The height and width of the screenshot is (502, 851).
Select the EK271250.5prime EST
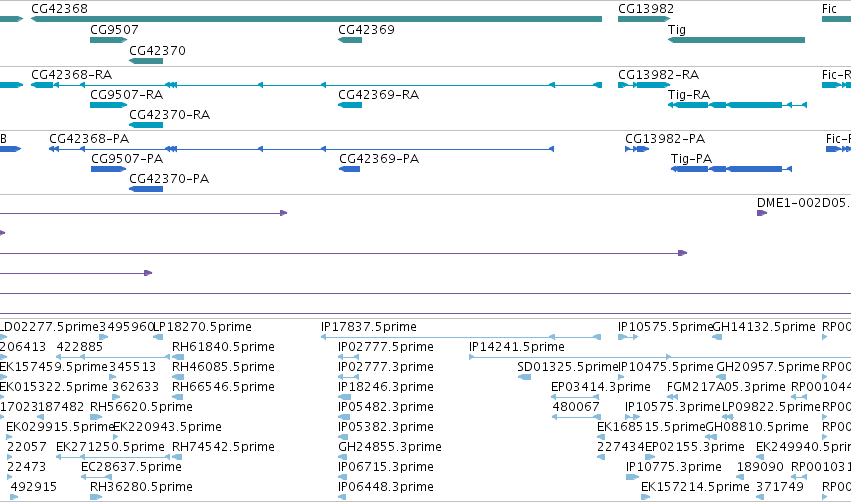(x=113, y=457)
